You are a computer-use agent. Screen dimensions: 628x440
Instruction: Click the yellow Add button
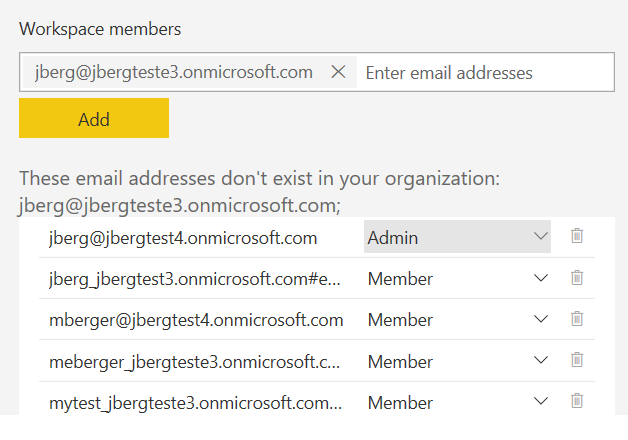tap(94, 118)
